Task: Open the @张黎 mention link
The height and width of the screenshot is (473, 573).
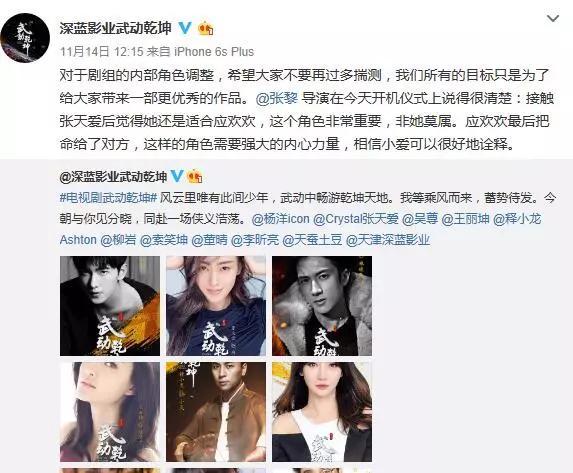Action: pos(277,98)
